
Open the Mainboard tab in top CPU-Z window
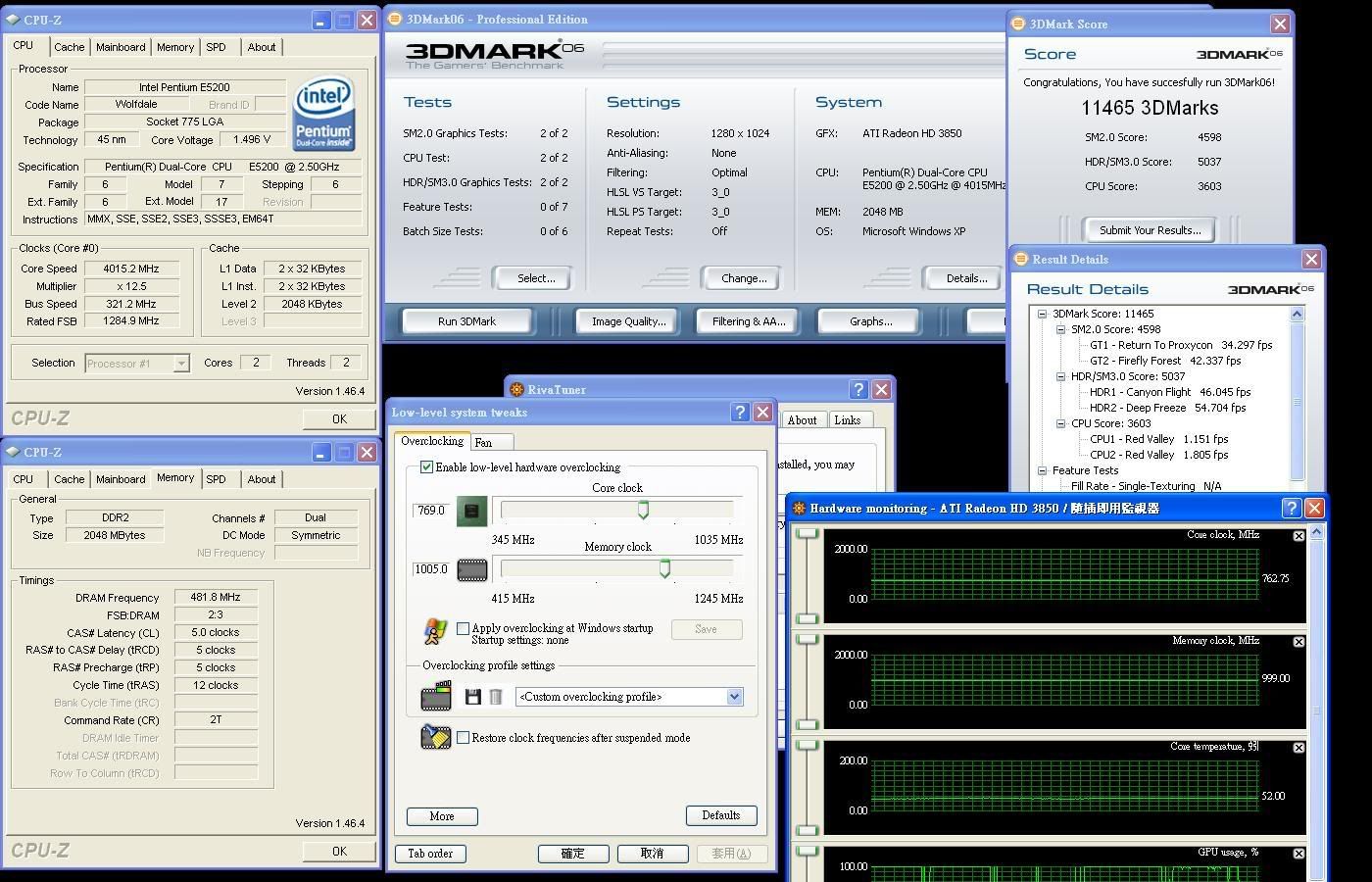pos(121,47)
